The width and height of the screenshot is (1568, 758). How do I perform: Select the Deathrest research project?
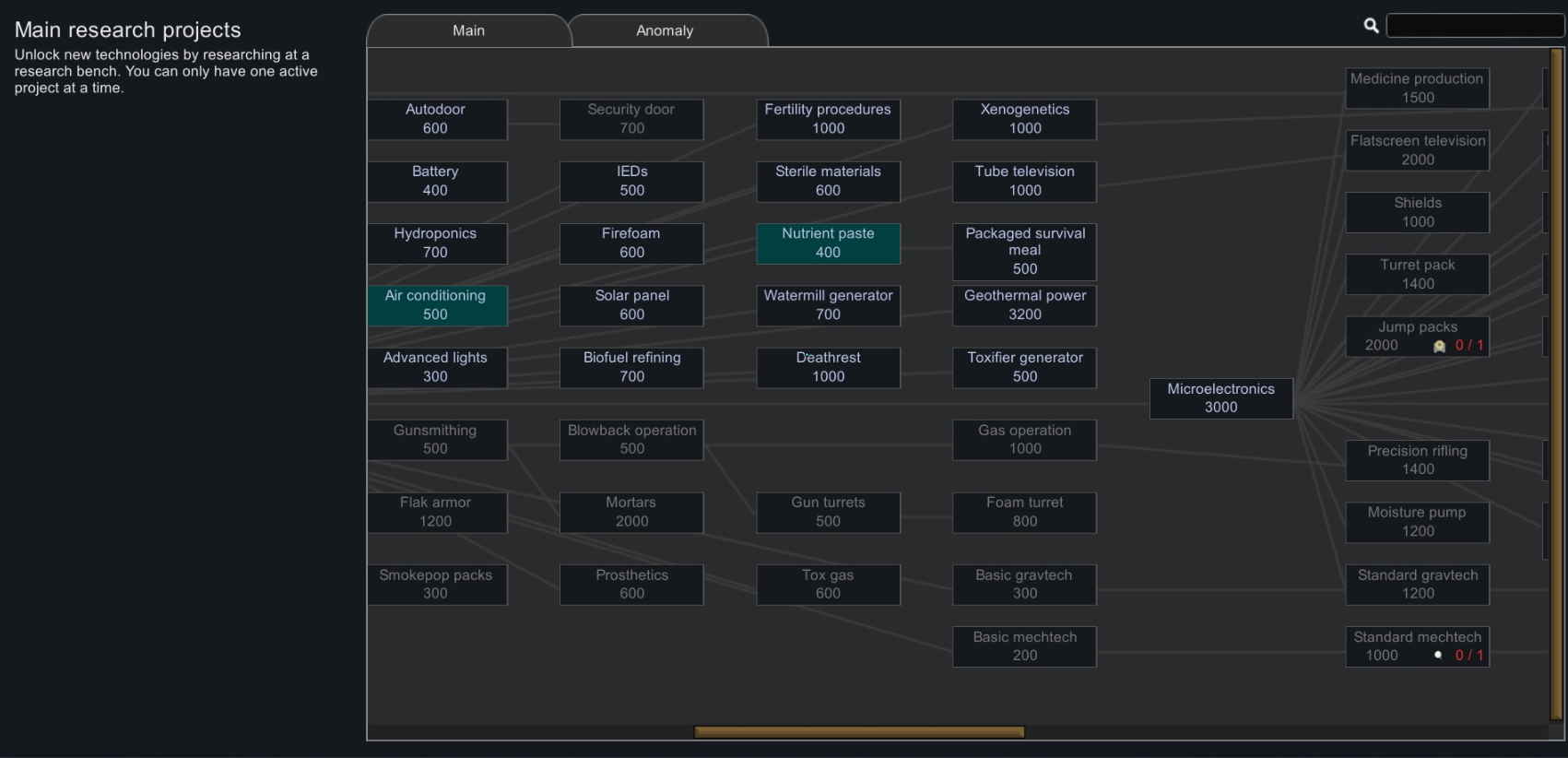828,367
